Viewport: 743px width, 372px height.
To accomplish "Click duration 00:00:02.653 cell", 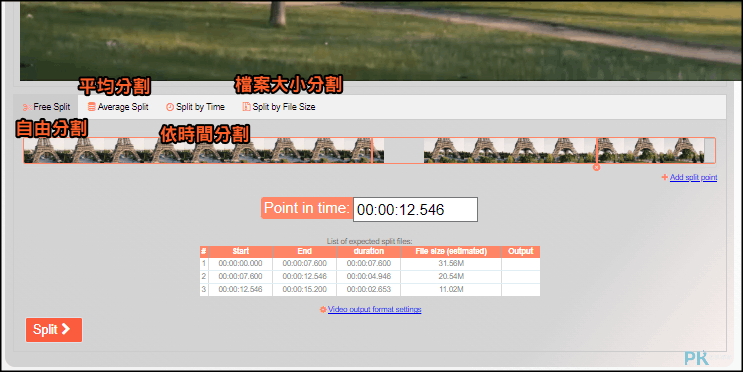I will coord(369,289).
